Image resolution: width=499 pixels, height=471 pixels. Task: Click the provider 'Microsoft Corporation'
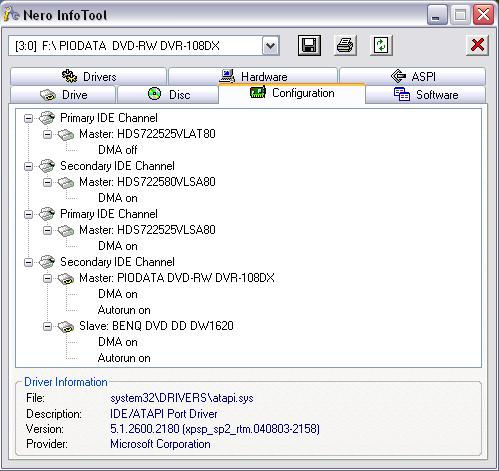click(x=160, y=444)
